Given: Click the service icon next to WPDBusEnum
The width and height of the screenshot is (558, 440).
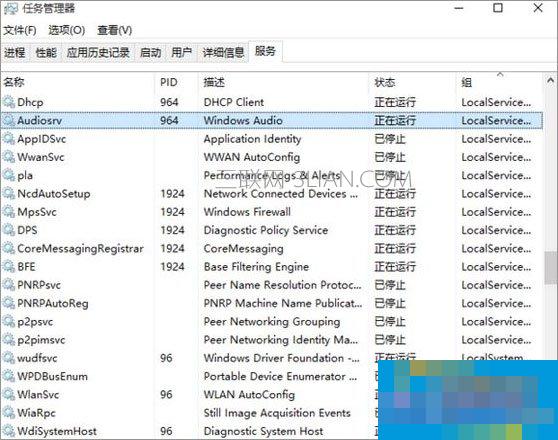Looking at the screenshot, I should 9,376.
